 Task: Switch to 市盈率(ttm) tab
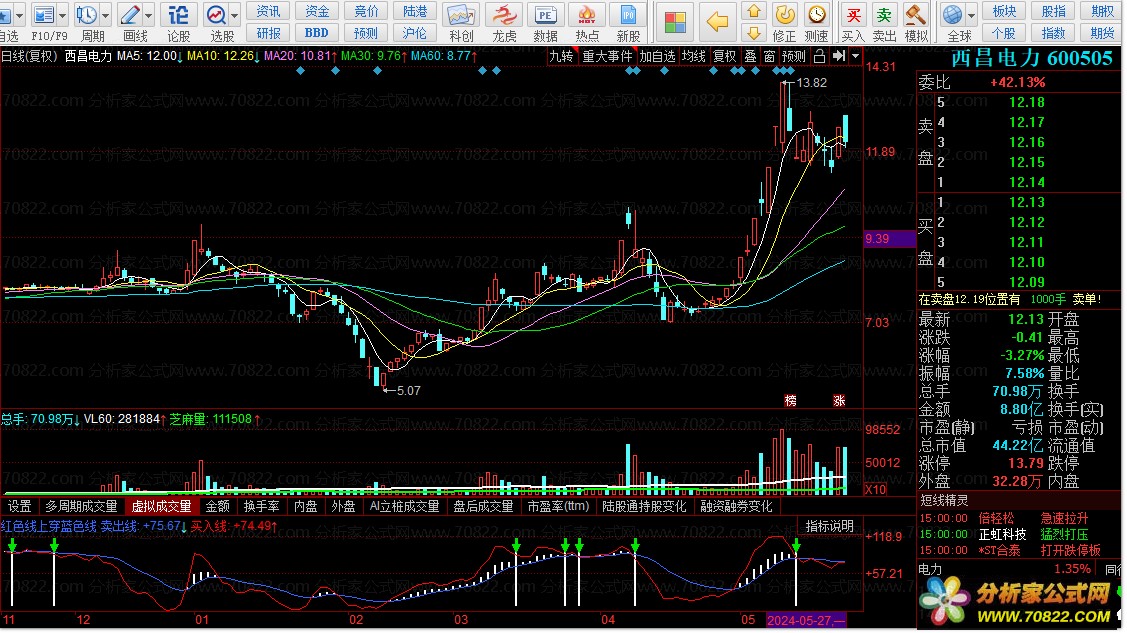point(558,507)
